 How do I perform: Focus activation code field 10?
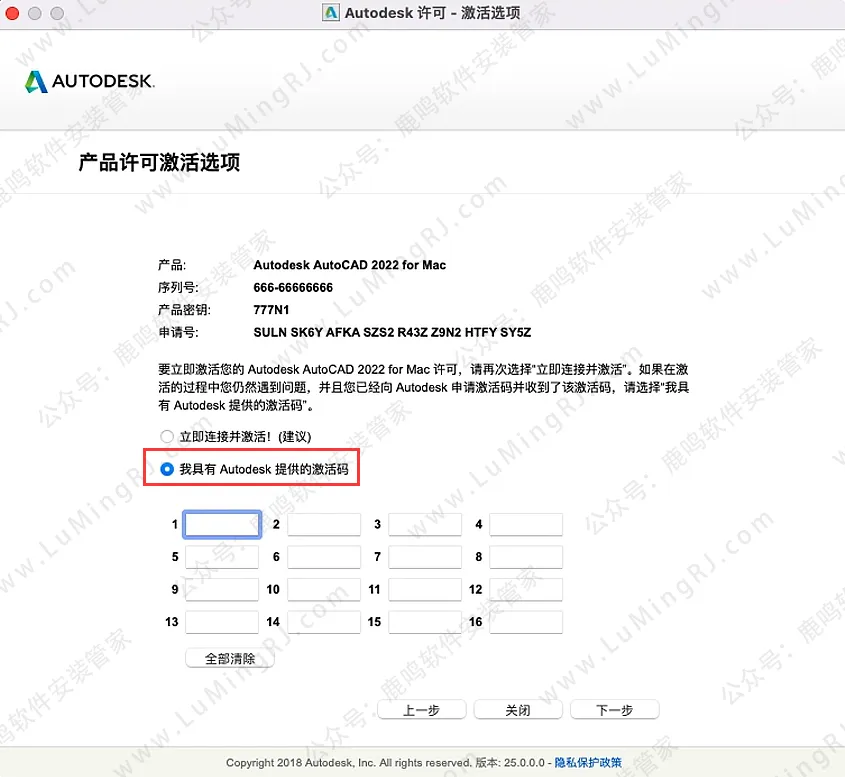pyautogui.click(x=324, y=589)
